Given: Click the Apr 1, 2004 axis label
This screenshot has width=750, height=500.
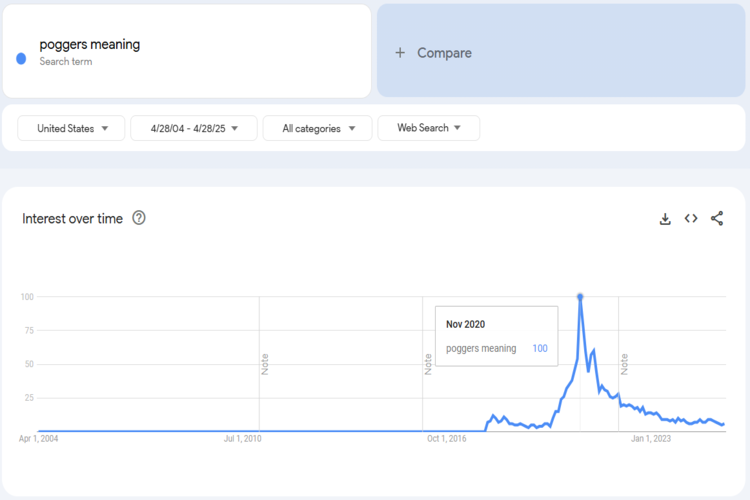Looking at the screenshot, I should point(38,439).
